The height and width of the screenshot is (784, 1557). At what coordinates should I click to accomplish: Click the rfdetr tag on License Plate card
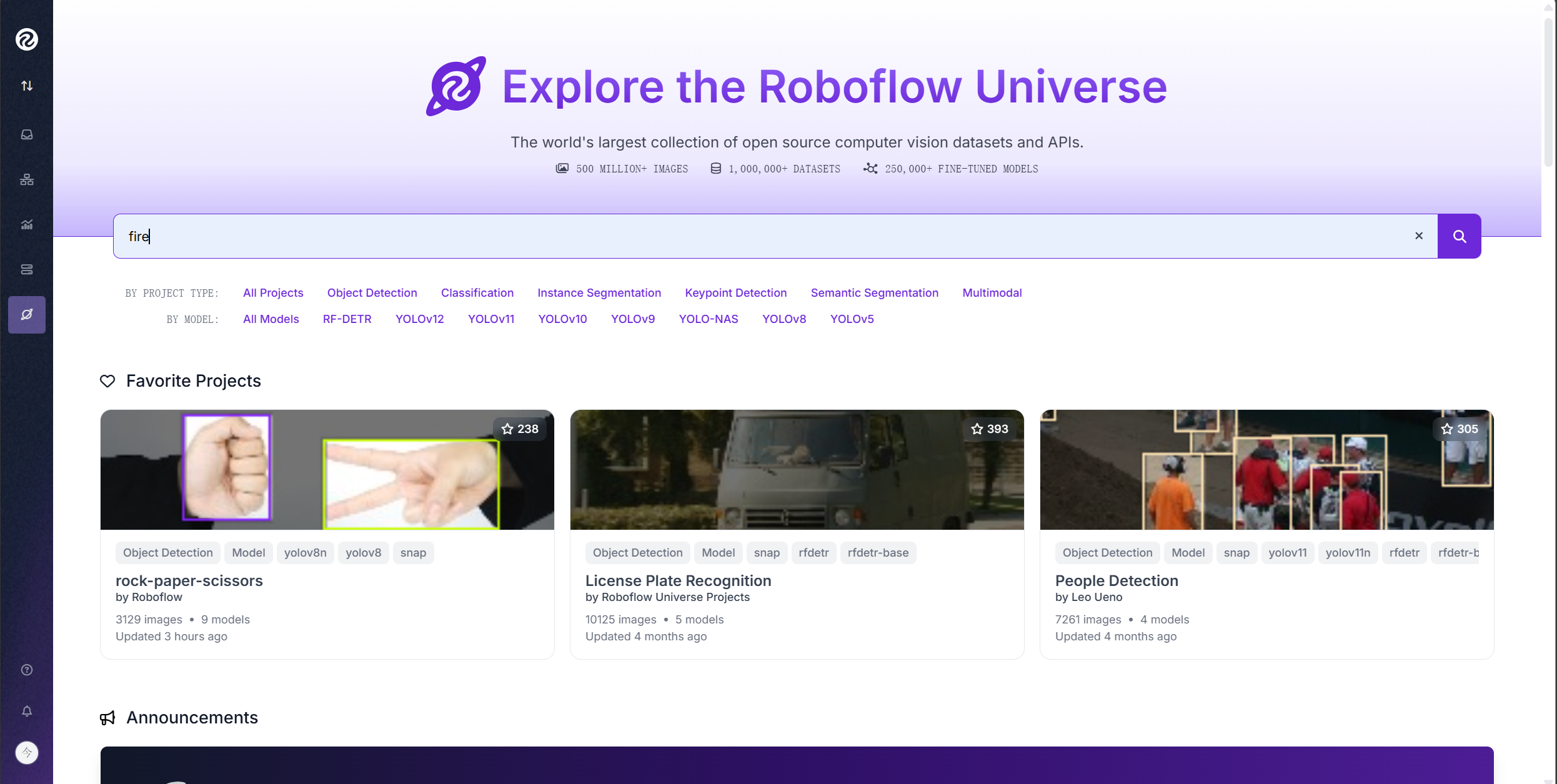tap(814, 553)
